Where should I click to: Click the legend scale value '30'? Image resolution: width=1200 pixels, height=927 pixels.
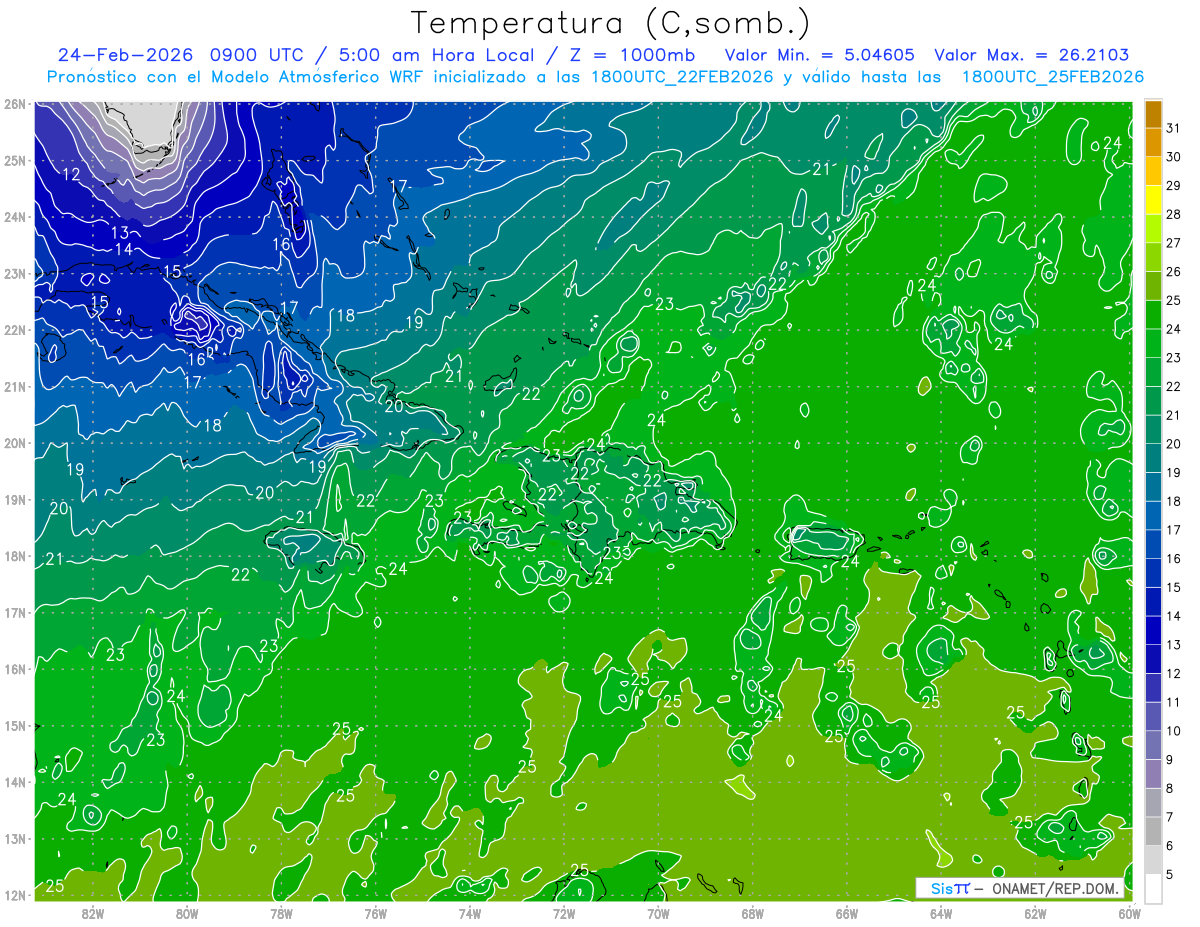(x=1174, y=157)
